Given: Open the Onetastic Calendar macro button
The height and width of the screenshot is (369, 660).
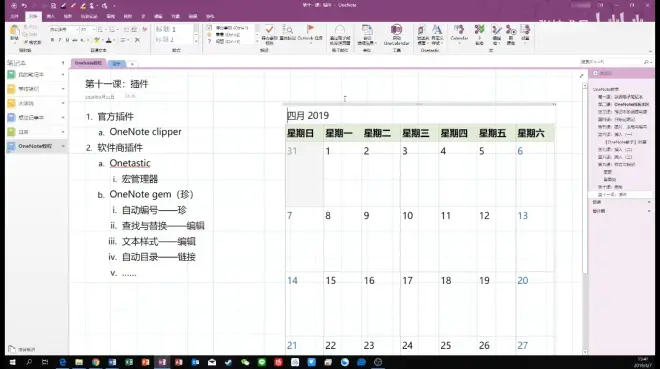Looking at the screenshot, I should click(459, 33).
